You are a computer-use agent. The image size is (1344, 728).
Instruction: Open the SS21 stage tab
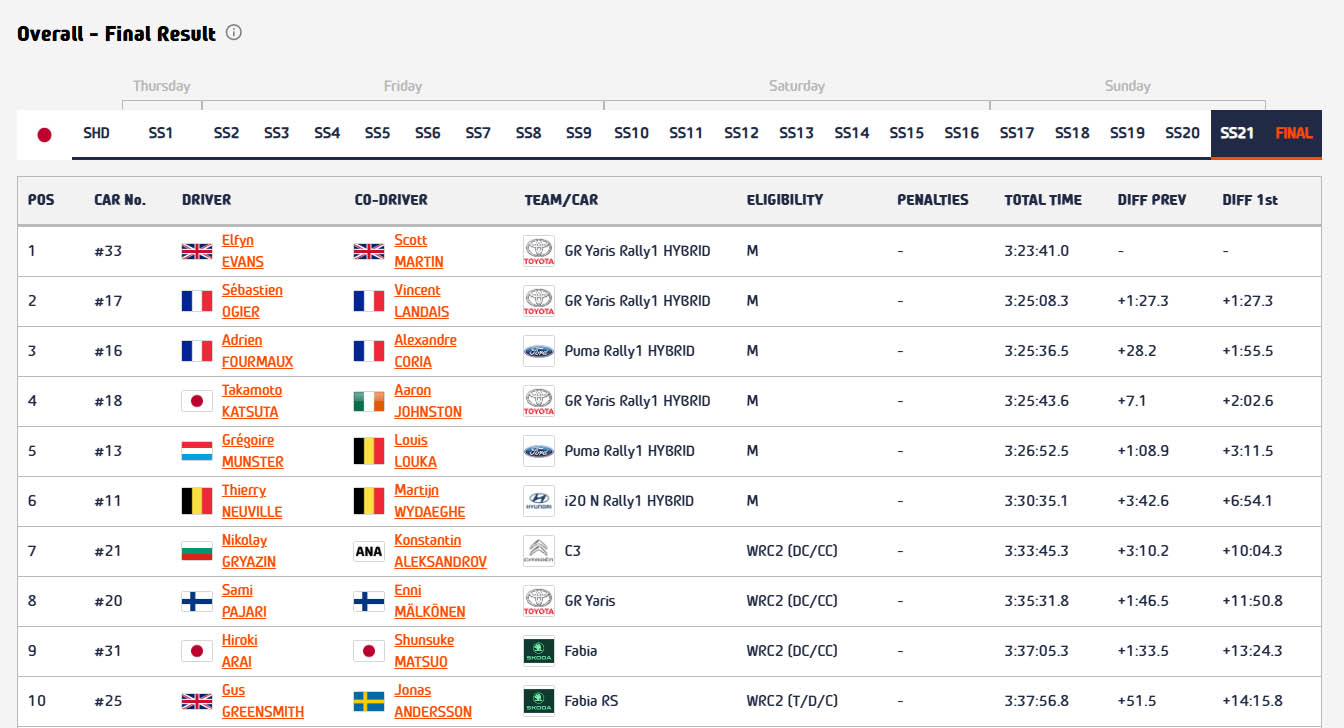[x=1237, y=133]
